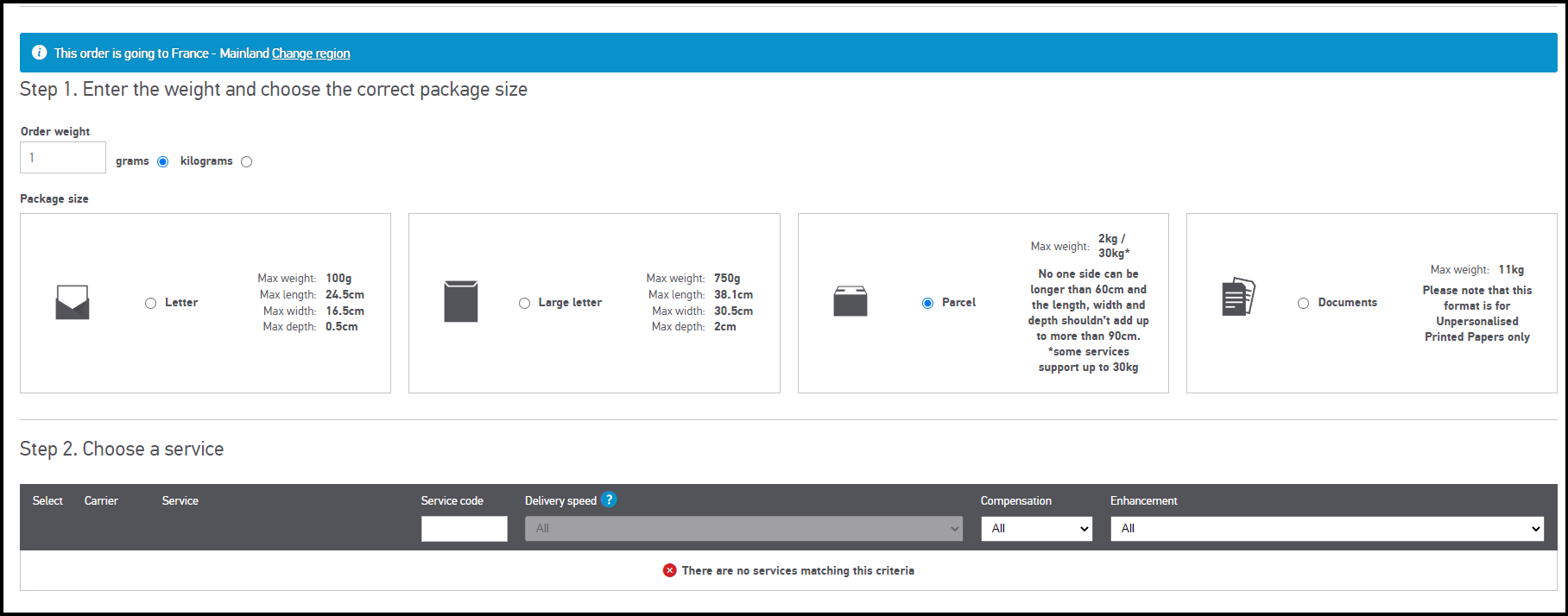Click the info icon in blue banner
Viewport: 1568px width, 616px height.
39,53
